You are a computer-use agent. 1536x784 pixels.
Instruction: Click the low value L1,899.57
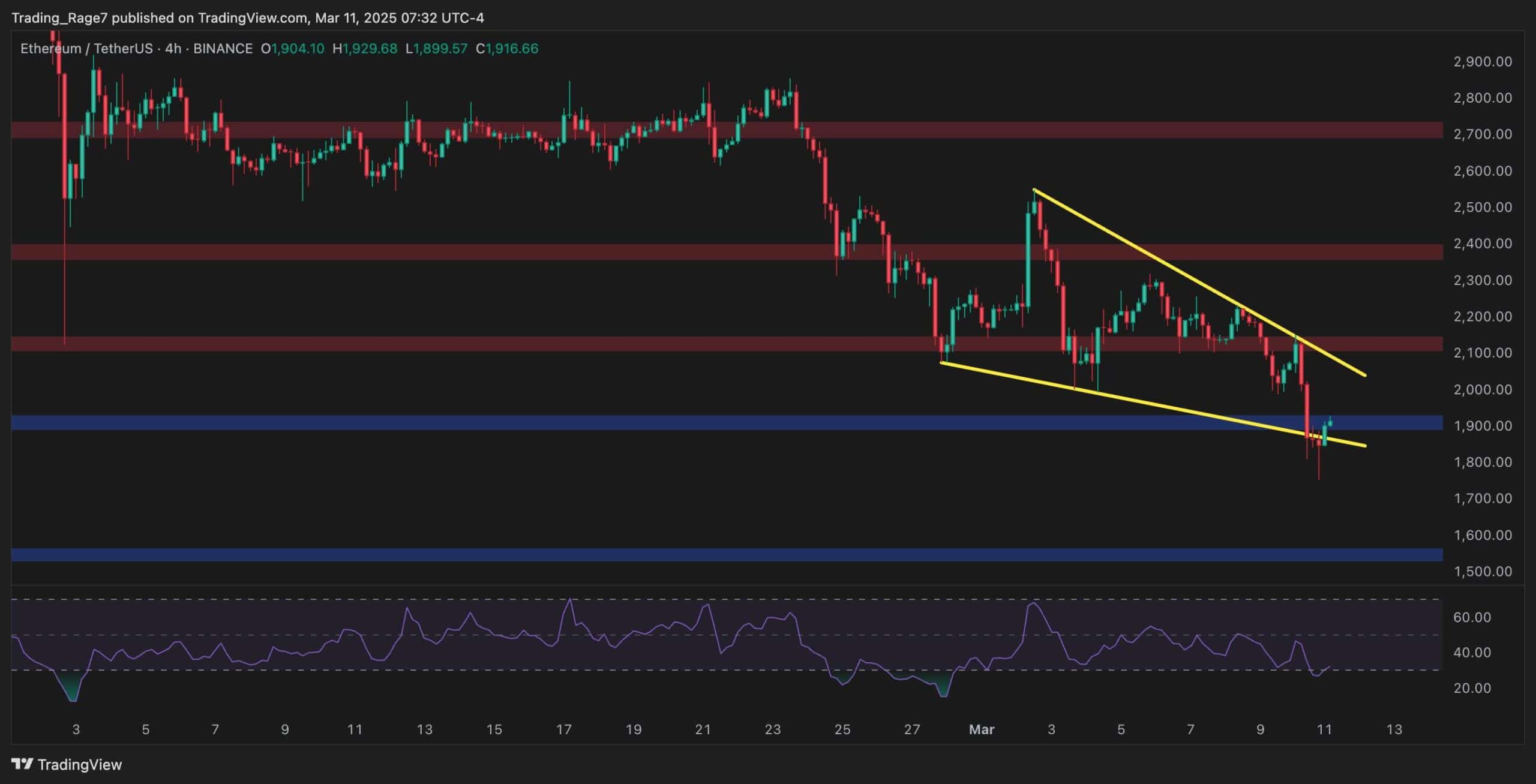point(436,49)
